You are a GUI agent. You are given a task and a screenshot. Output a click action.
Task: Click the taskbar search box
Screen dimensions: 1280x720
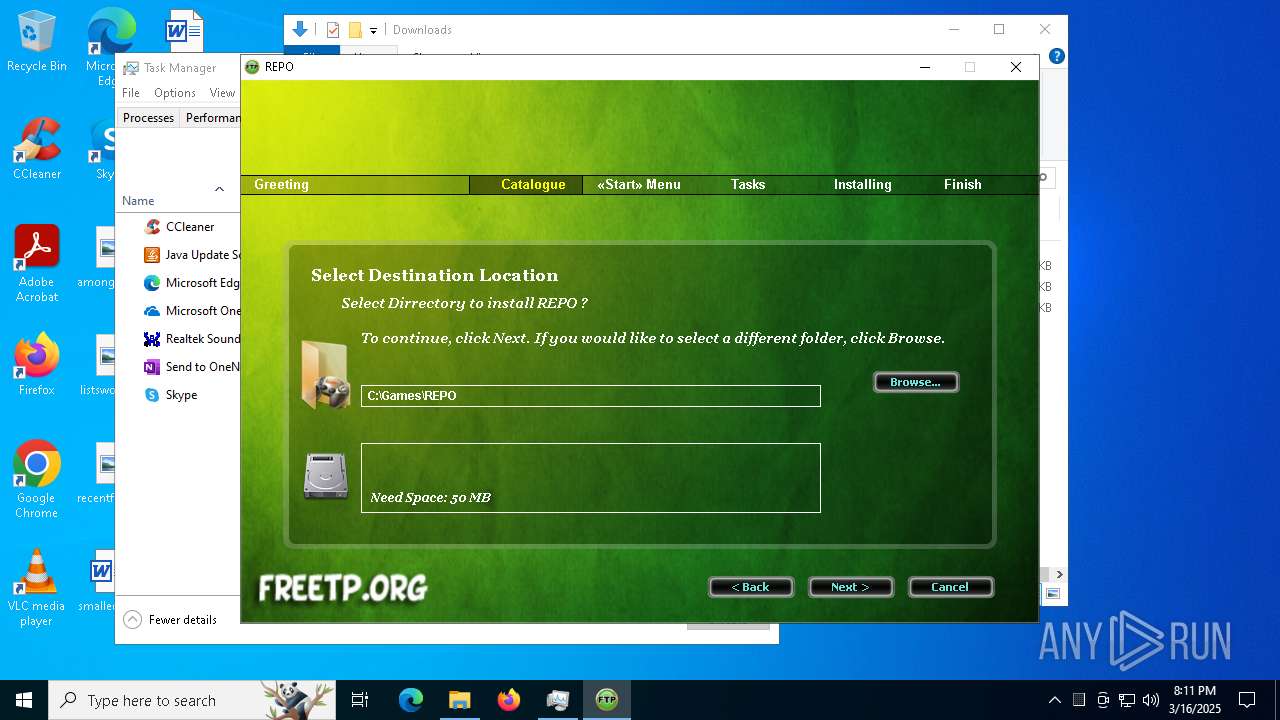click(x=193, y=700)
